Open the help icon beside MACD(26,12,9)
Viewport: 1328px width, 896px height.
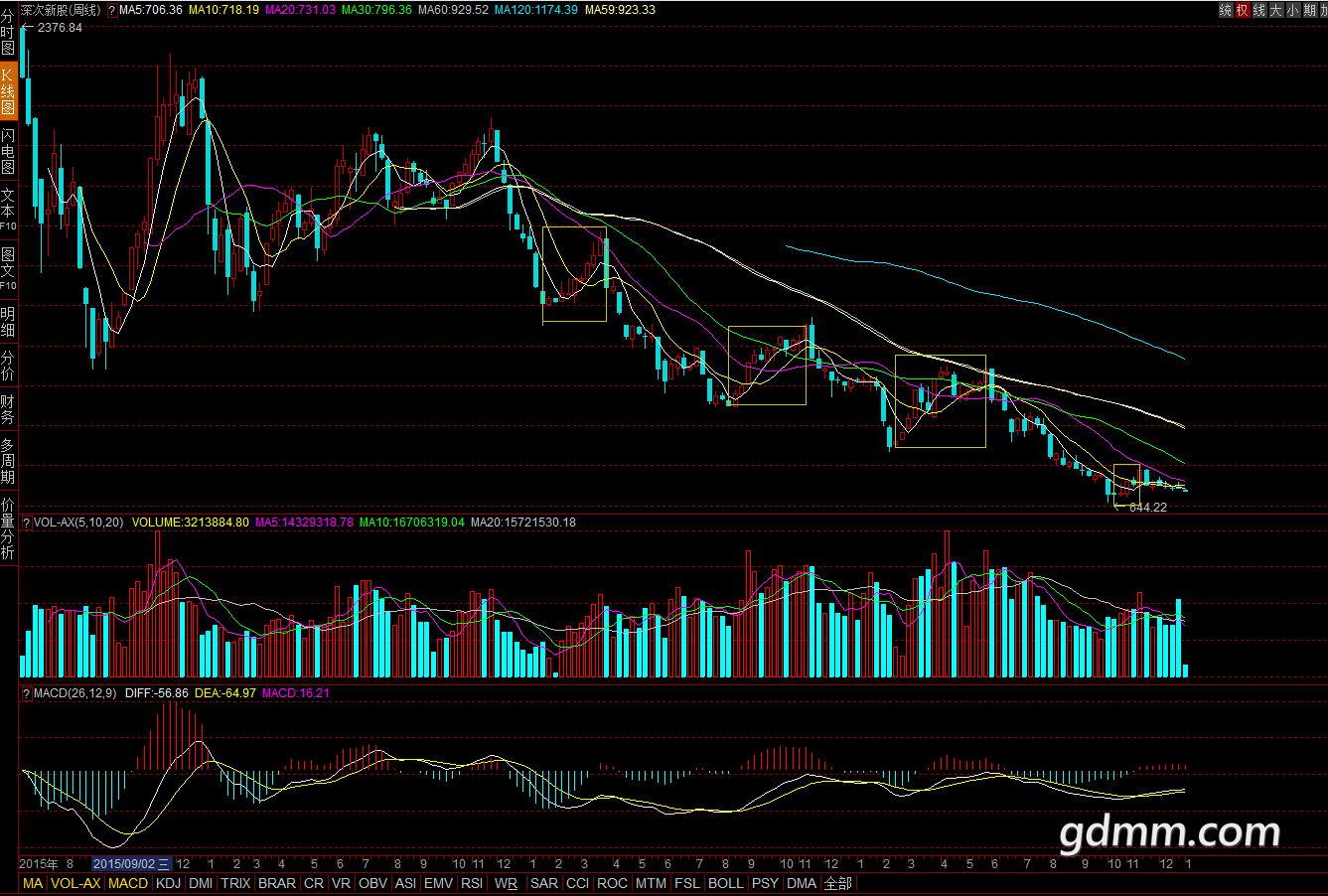27,693
